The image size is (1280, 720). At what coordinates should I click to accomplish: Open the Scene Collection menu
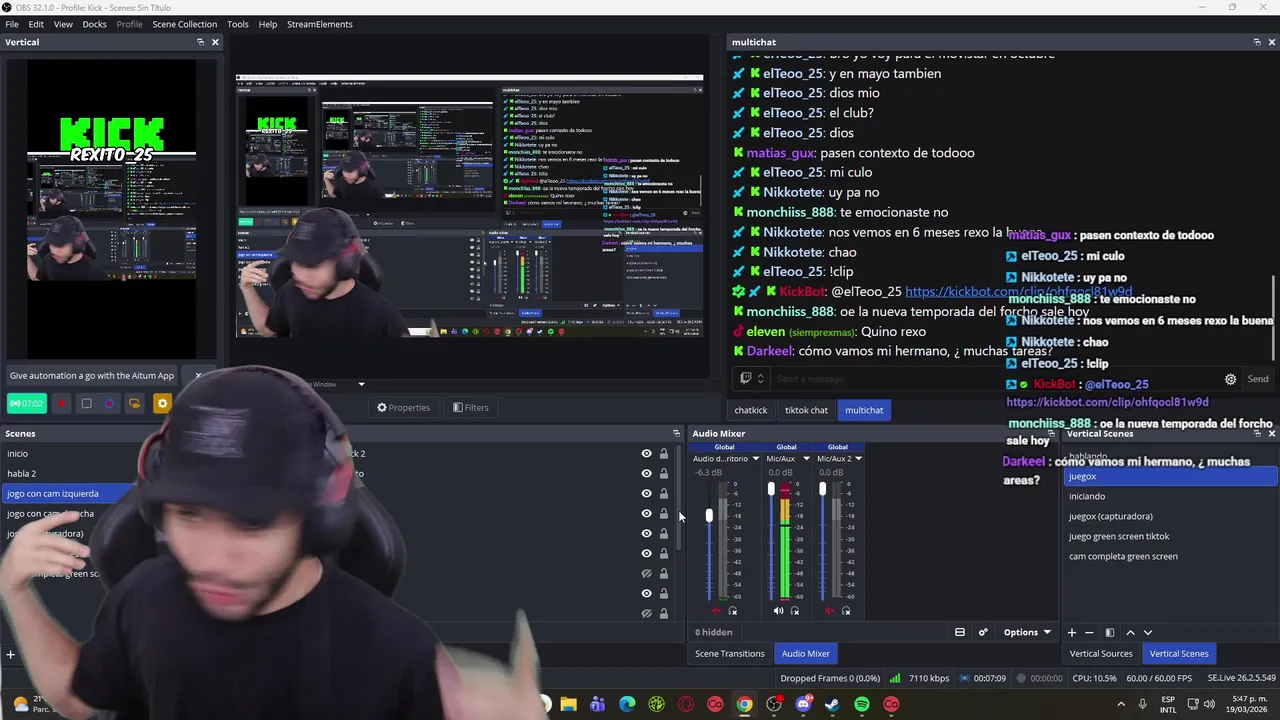(x=184, y=24)
